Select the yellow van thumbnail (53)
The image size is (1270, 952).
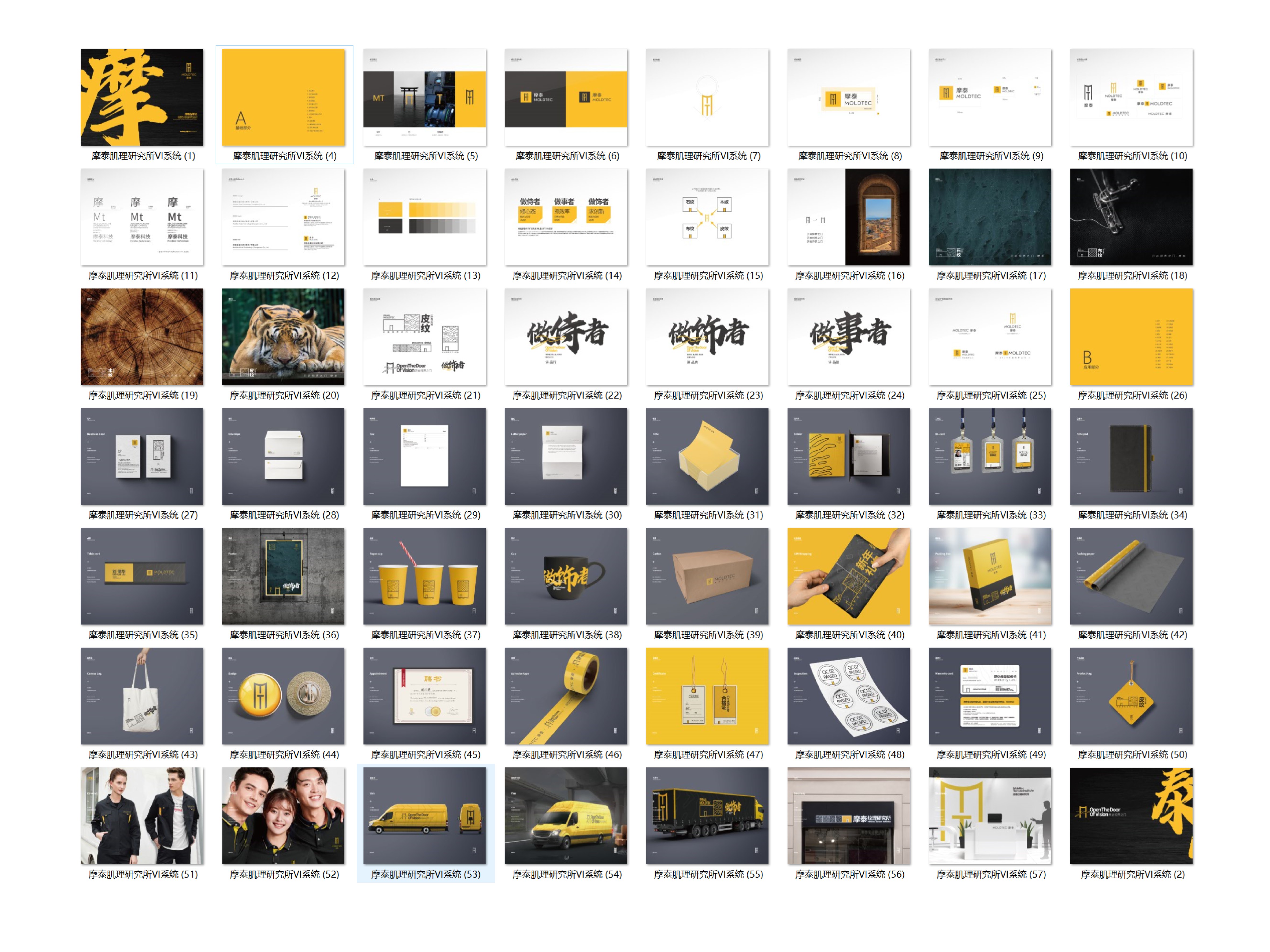424,816
